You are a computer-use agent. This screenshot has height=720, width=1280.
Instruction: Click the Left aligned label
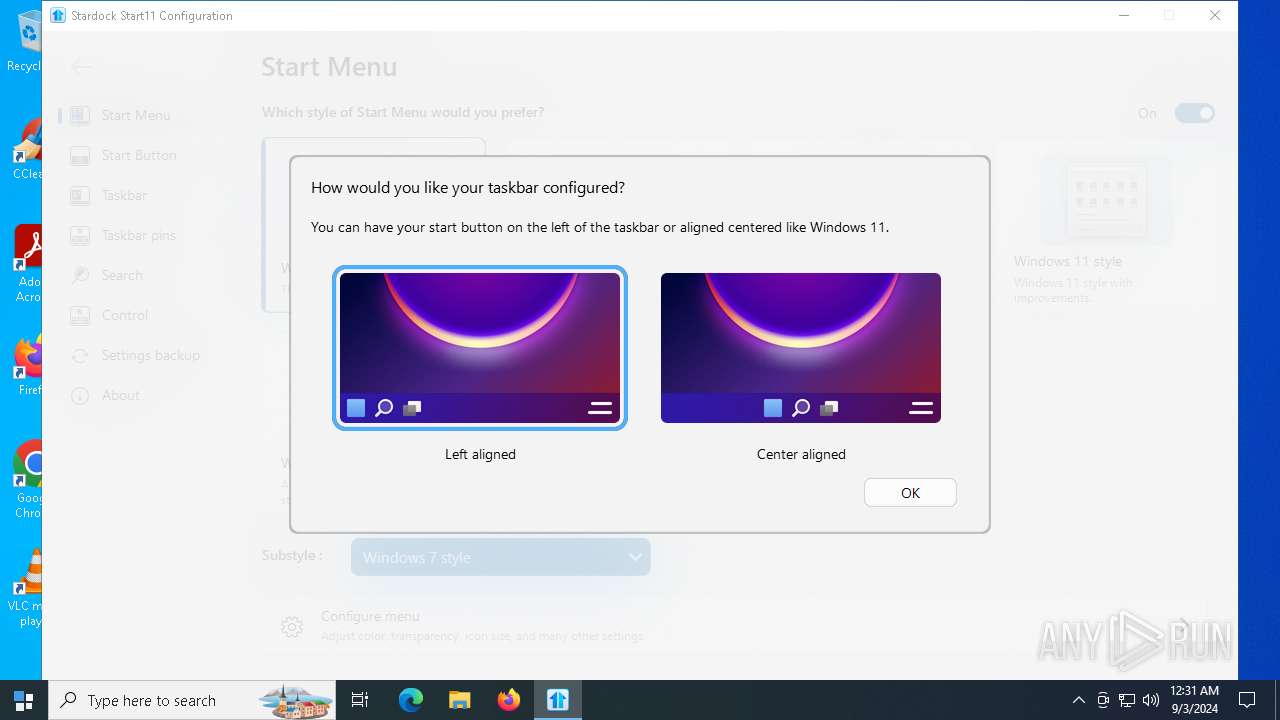(480, 454)
